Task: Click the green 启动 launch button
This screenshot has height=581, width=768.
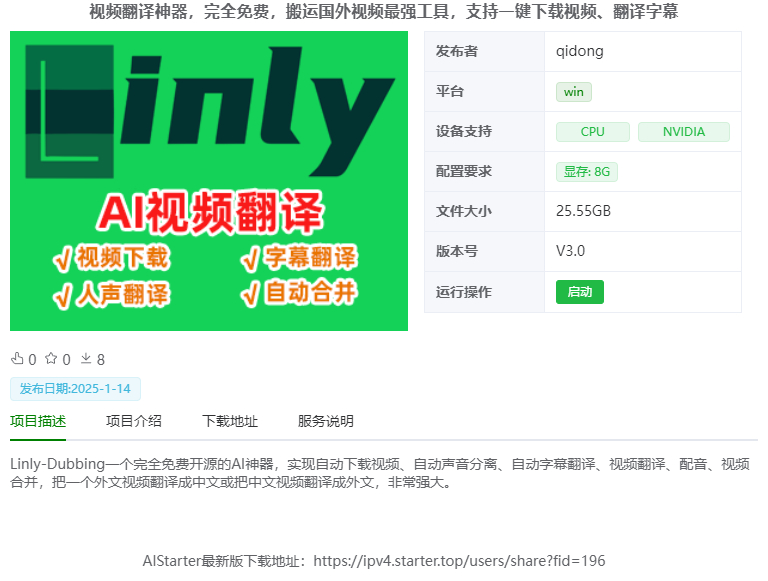Action: click(579, 292)
